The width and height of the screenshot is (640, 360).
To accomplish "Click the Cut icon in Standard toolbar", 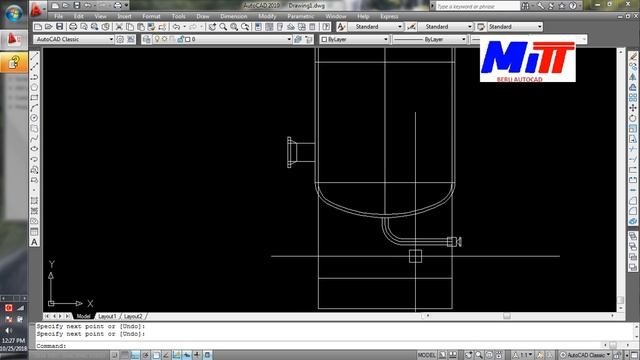I will point(119,27).
